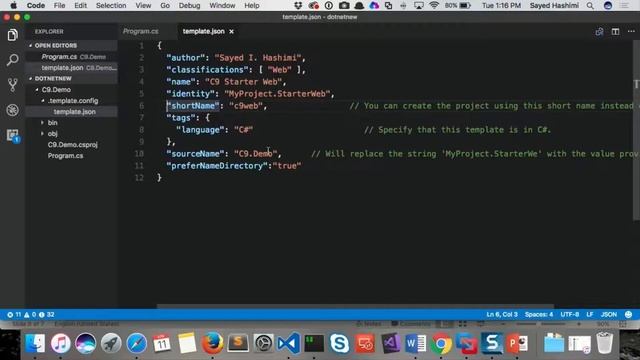Image resolution: width=640 pixels, height=360 pixels.
Task: Open Skype from the dock
Action: coord(339,343)
